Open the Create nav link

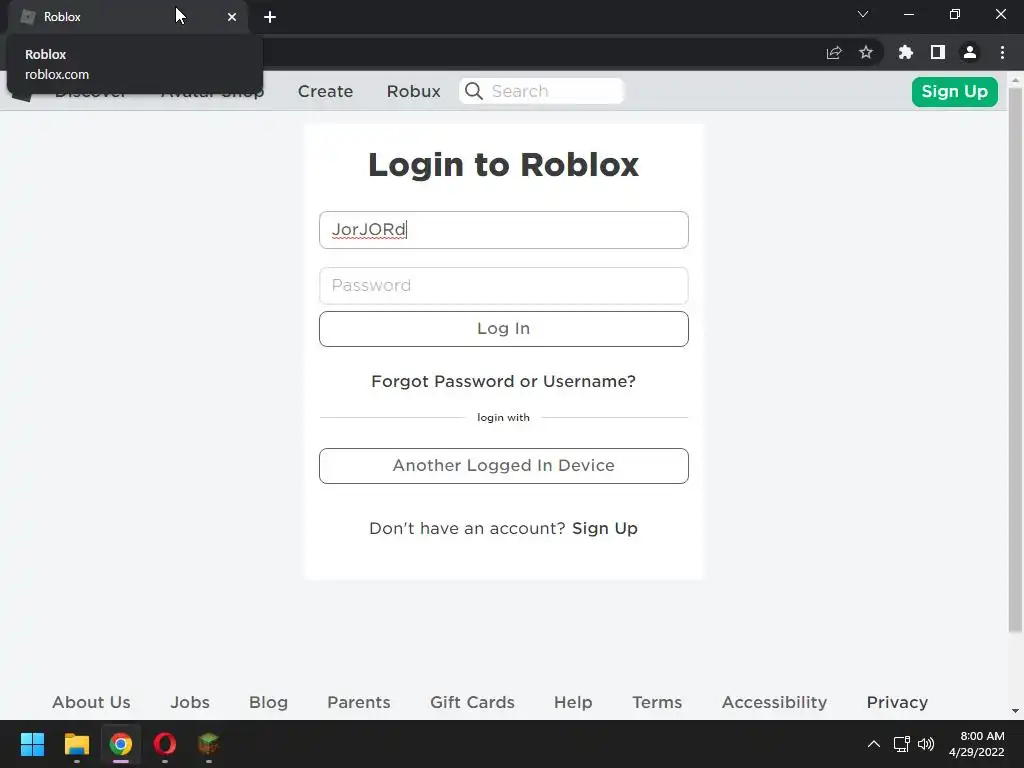point(325,91)
